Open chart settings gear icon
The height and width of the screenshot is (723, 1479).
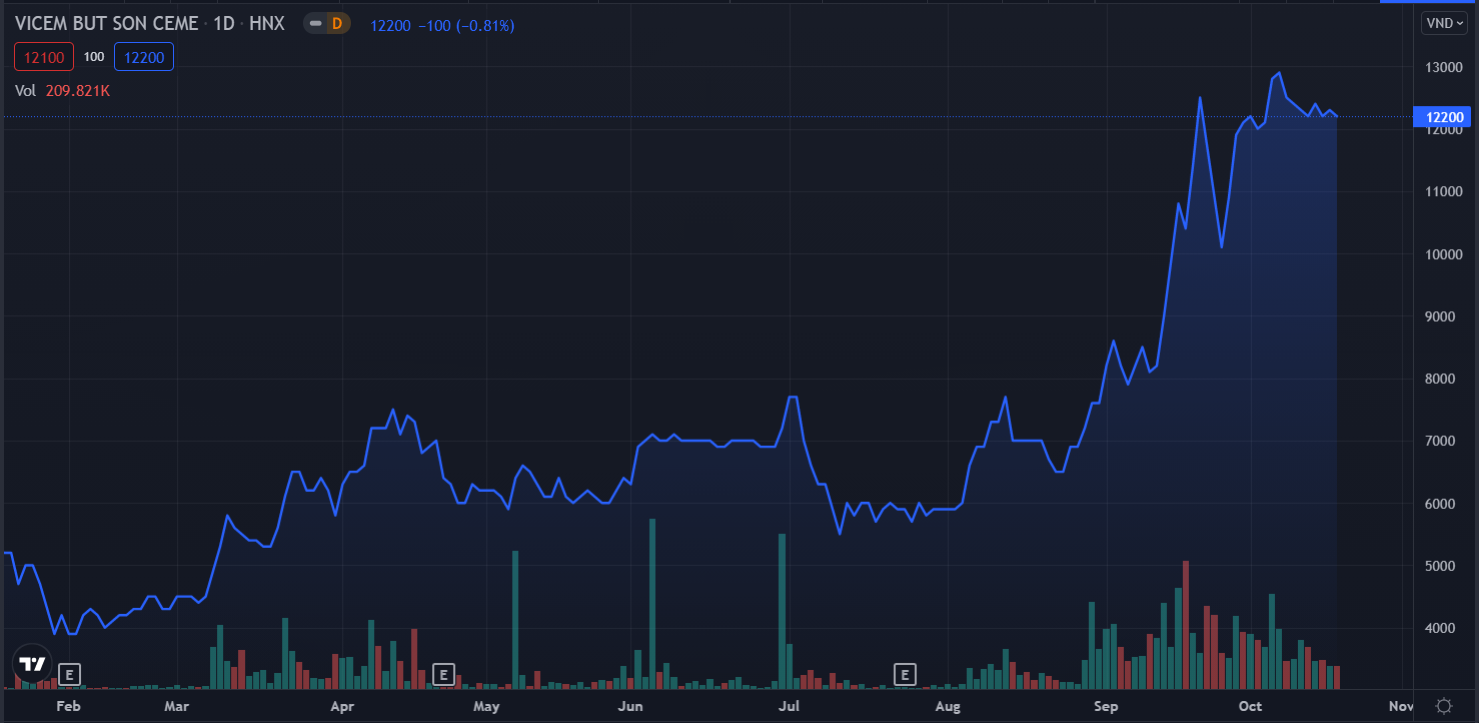pos(1443,706)
